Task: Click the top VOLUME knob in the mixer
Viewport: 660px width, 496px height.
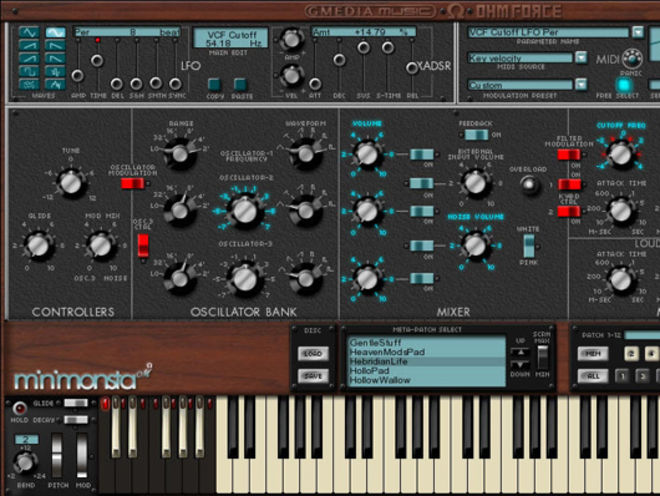Action: 367,154
